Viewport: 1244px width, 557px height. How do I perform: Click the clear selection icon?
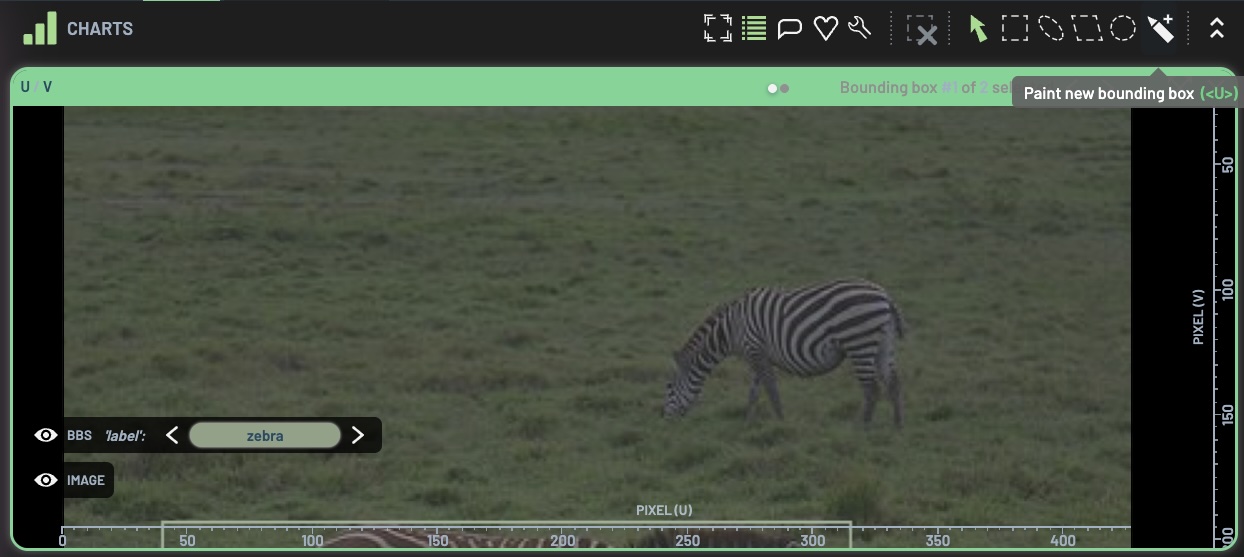922,30
